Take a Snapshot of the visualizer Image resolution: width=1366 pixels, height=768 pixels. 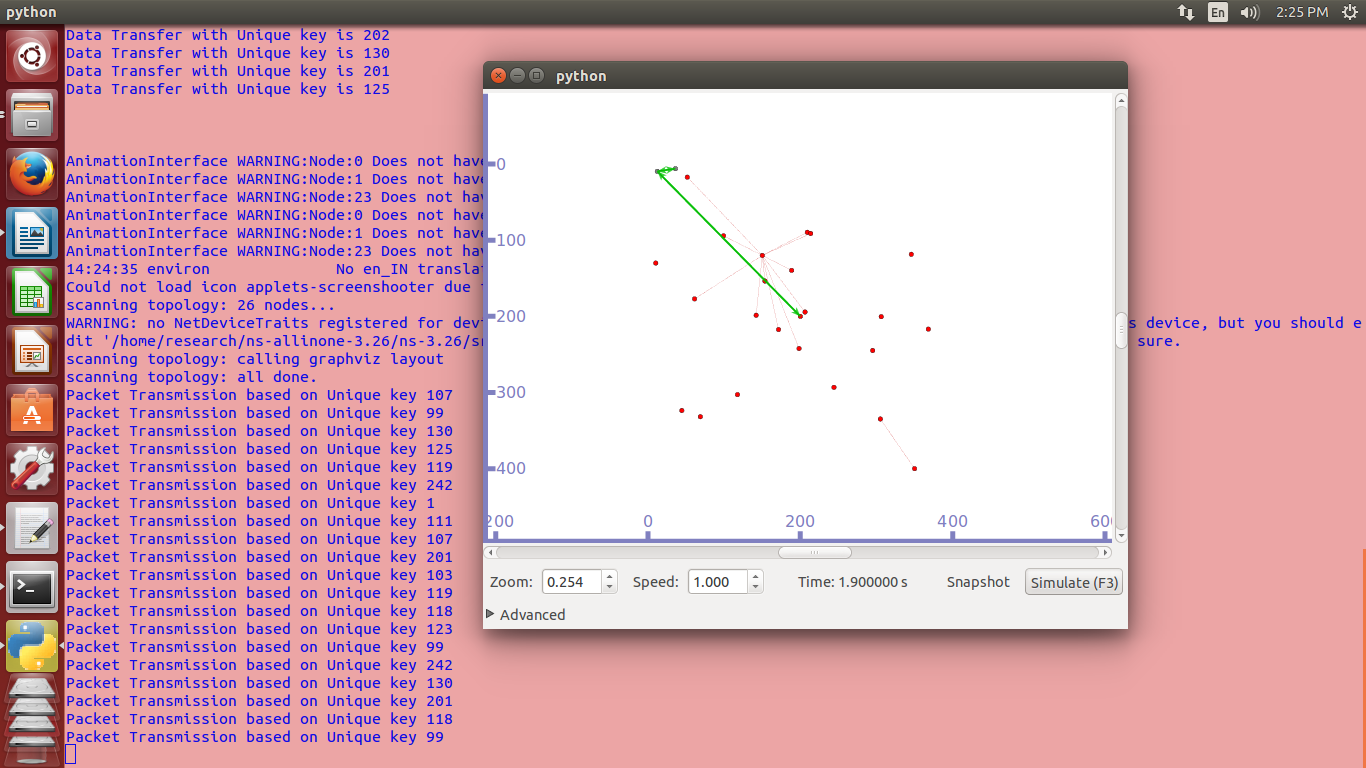click(x=978, y=582)
